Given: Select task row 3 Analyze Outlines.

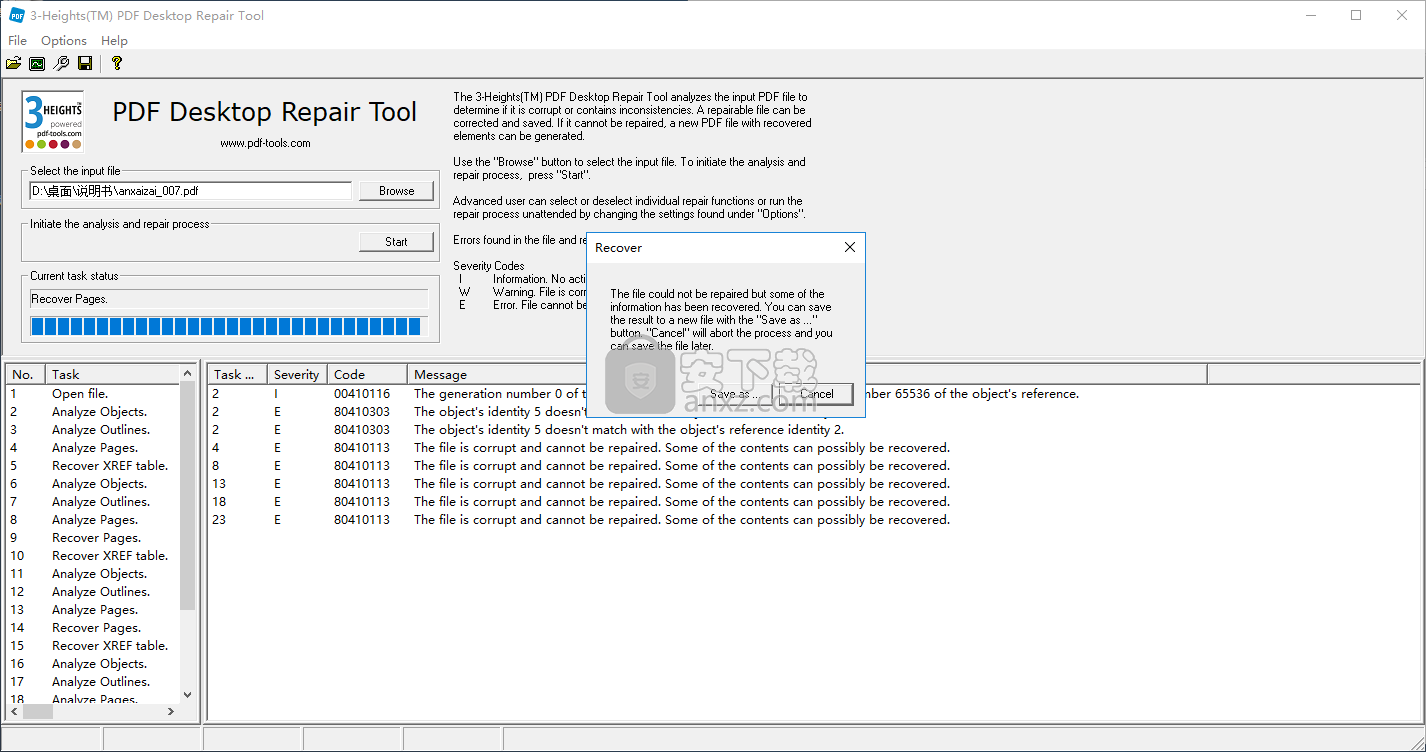Looking at the screenshot, I should (x=93, y=430).
